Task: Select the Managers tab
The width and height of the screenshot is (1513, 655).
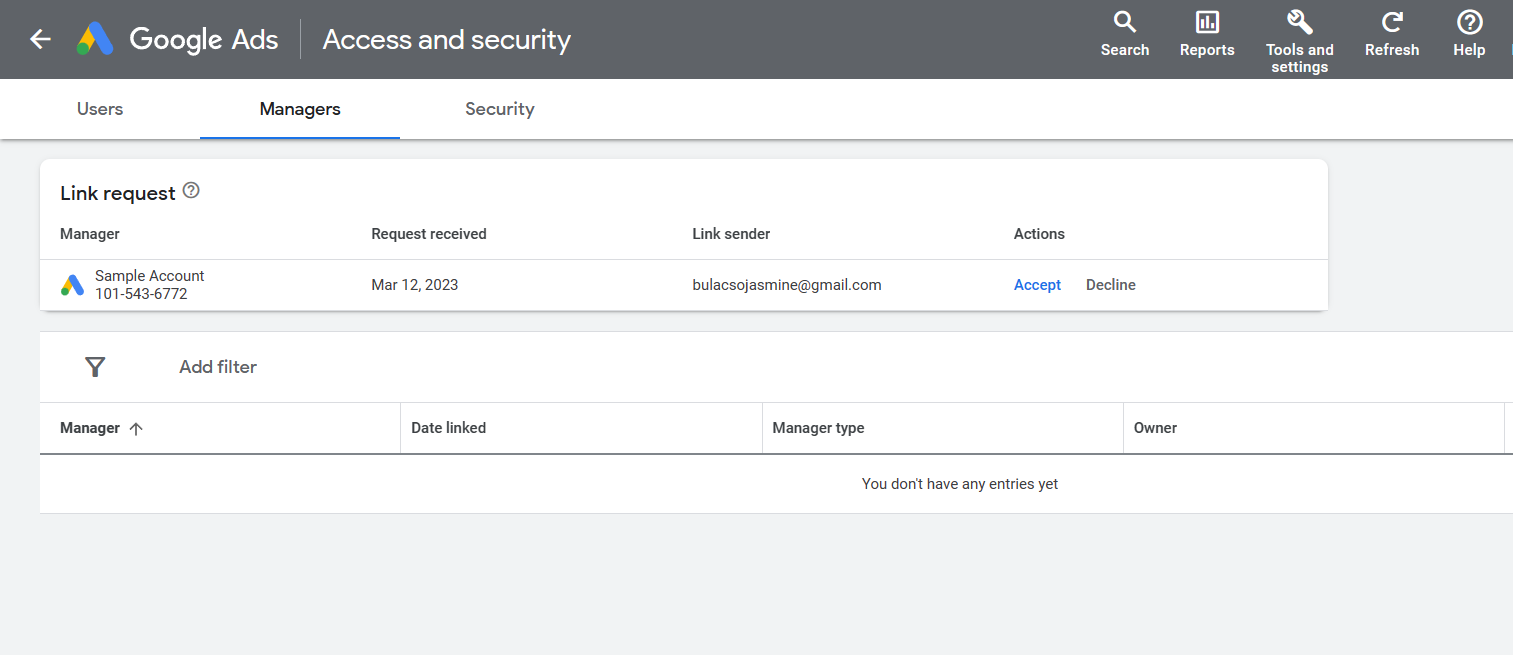Action: tap(300, 109)
